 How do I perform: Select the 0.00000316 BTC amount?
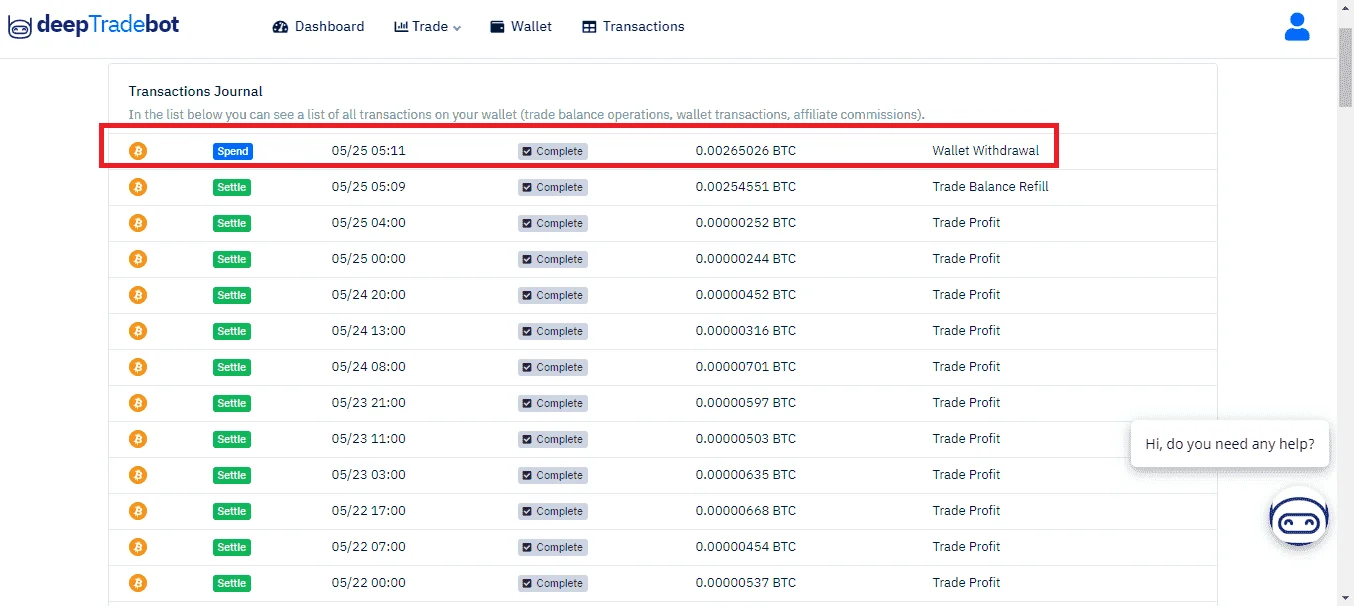746,331
